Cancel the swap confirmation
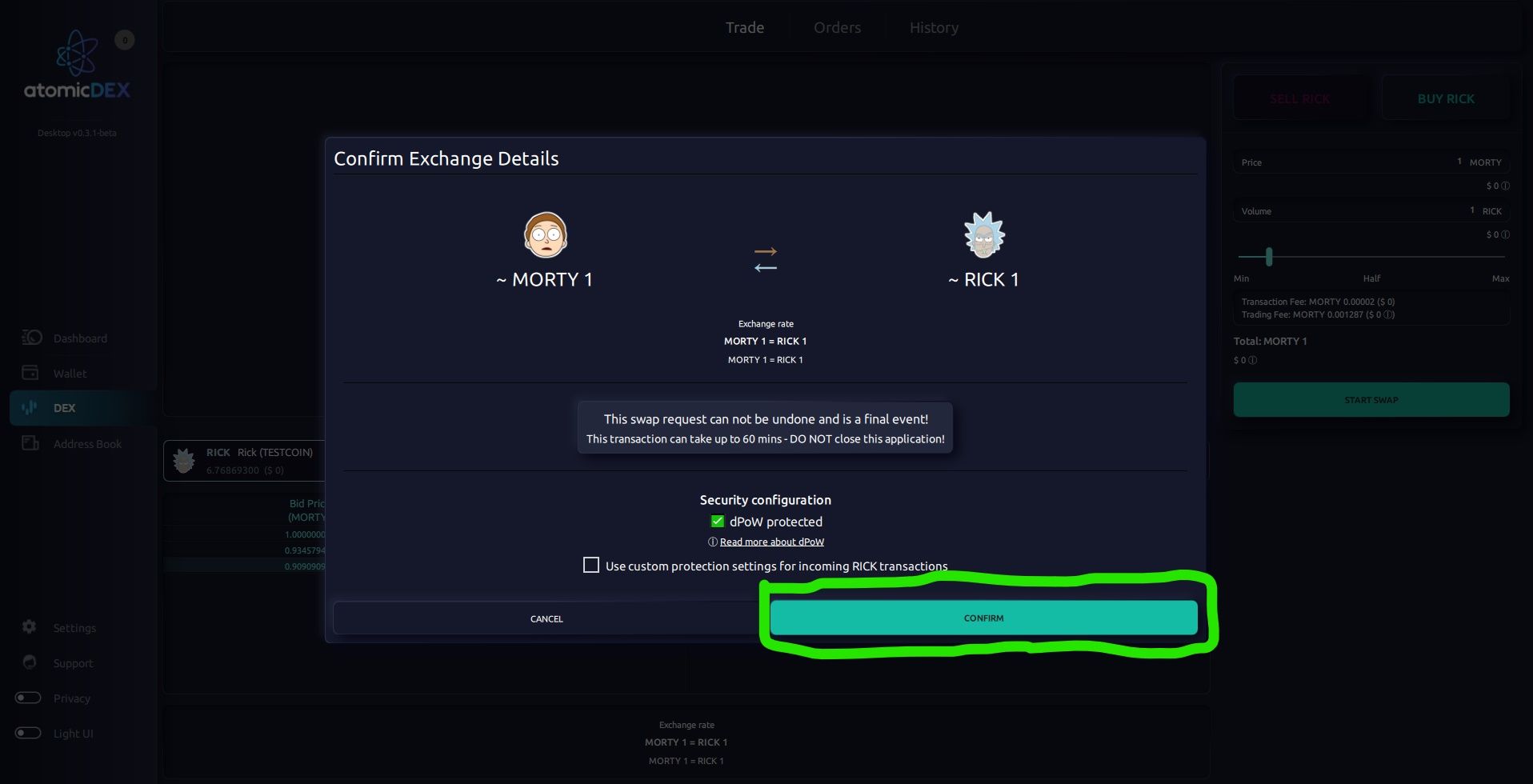The height and width of the screenshot is (784, 1533). click(546, 618)
